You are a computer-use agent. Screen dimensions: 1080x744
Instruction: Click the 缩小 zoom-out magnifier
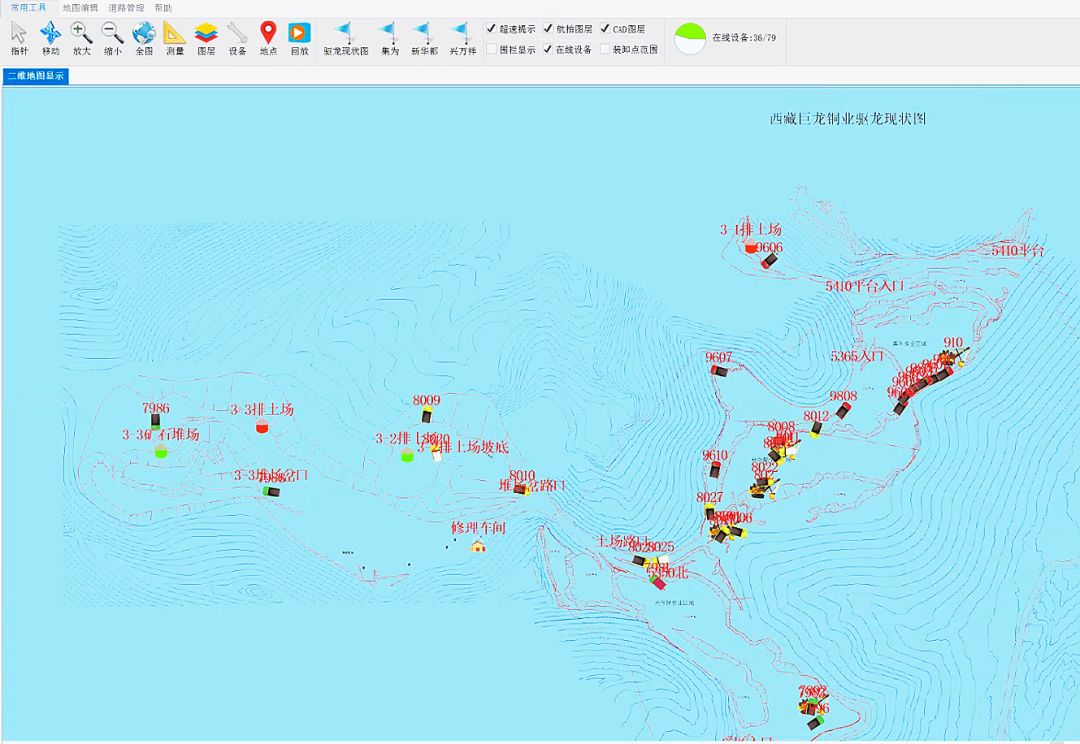112,39
